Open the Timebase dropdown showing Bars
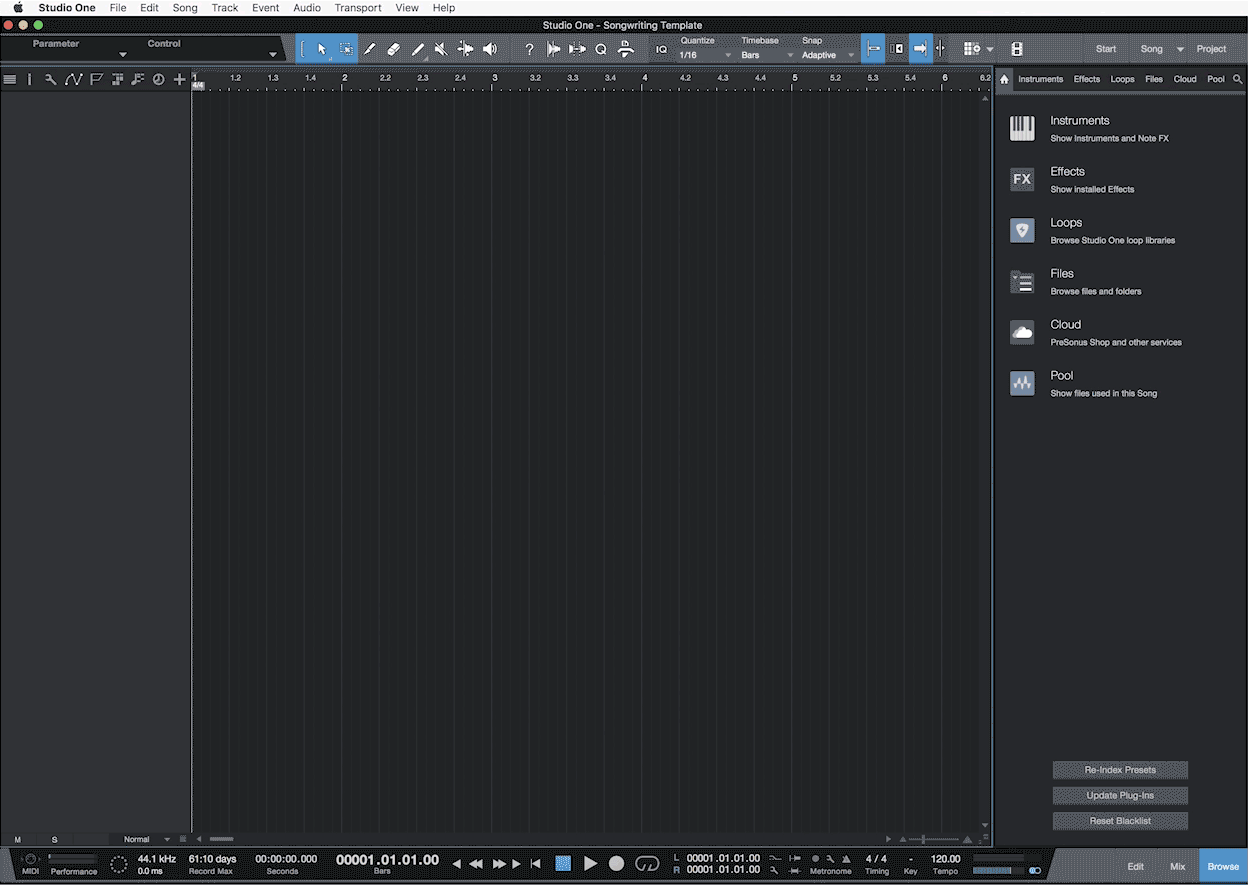 (x=760, y=55)
